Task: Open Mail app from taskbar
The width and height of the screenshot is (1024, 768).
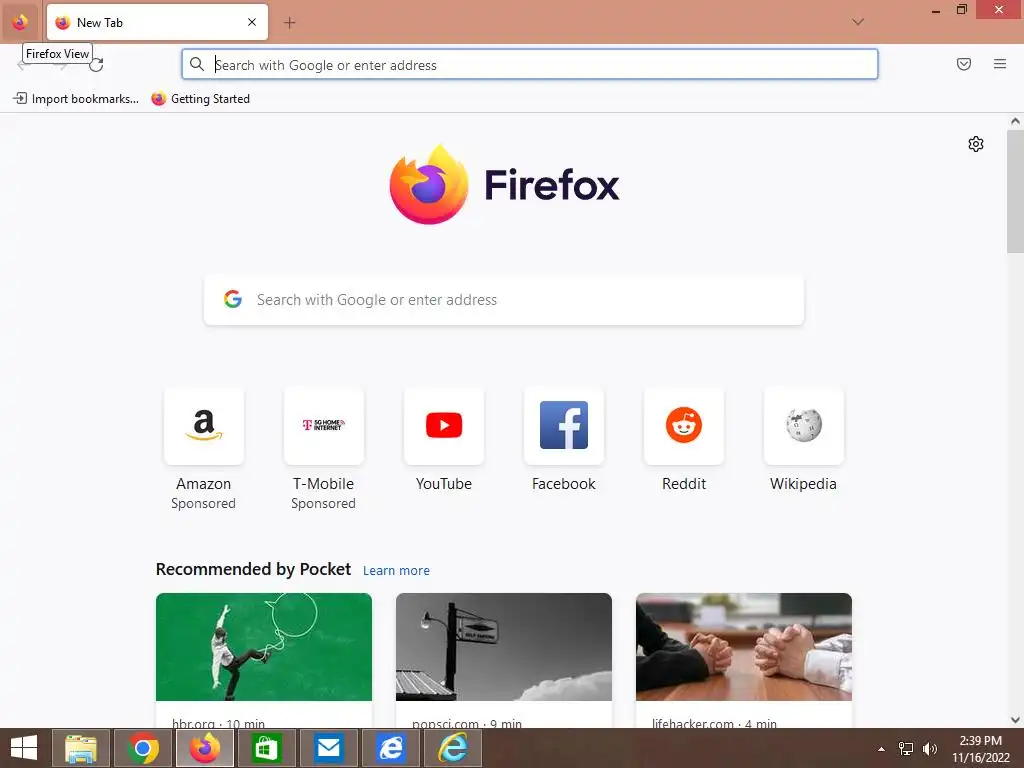Action: [328, 748]
